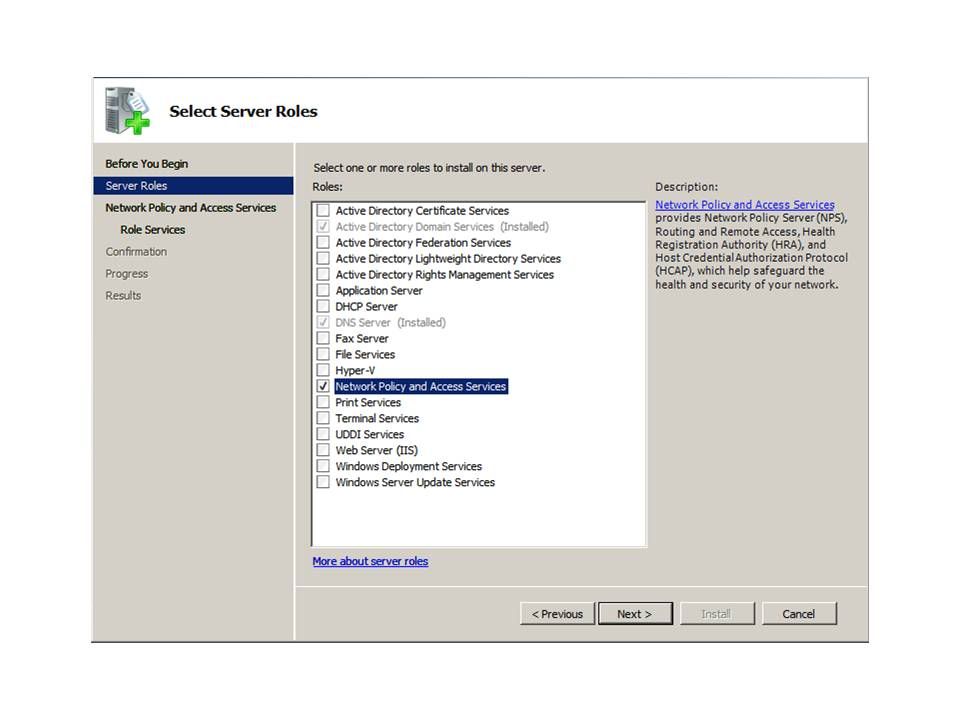Open the More about server roles link
The image size is (960, 720).
tap(370, 562)
